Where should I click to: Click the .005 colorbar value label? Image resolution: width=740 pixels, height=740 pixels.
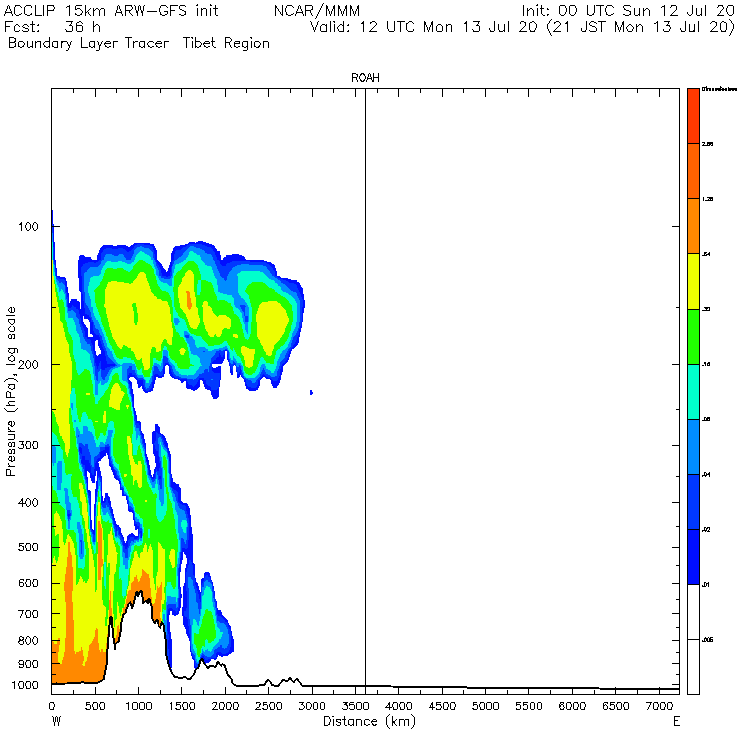click(x=707, y=640)
